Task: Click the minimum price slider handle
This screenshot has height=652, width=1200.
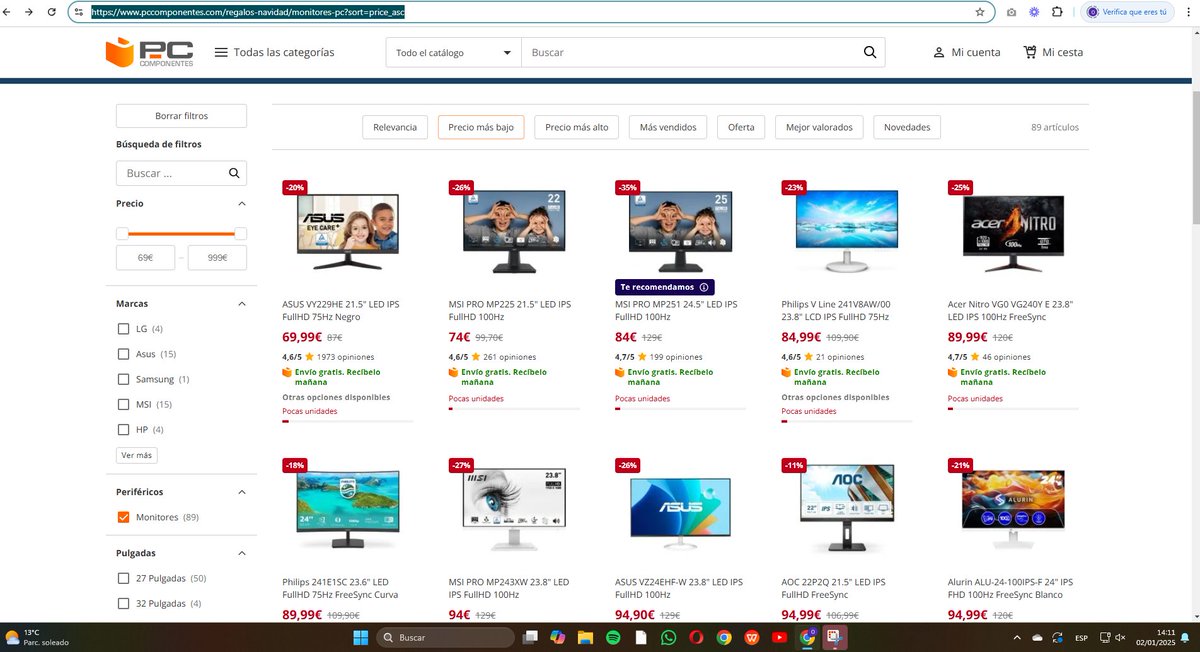Action: click(x=122, y=233)
